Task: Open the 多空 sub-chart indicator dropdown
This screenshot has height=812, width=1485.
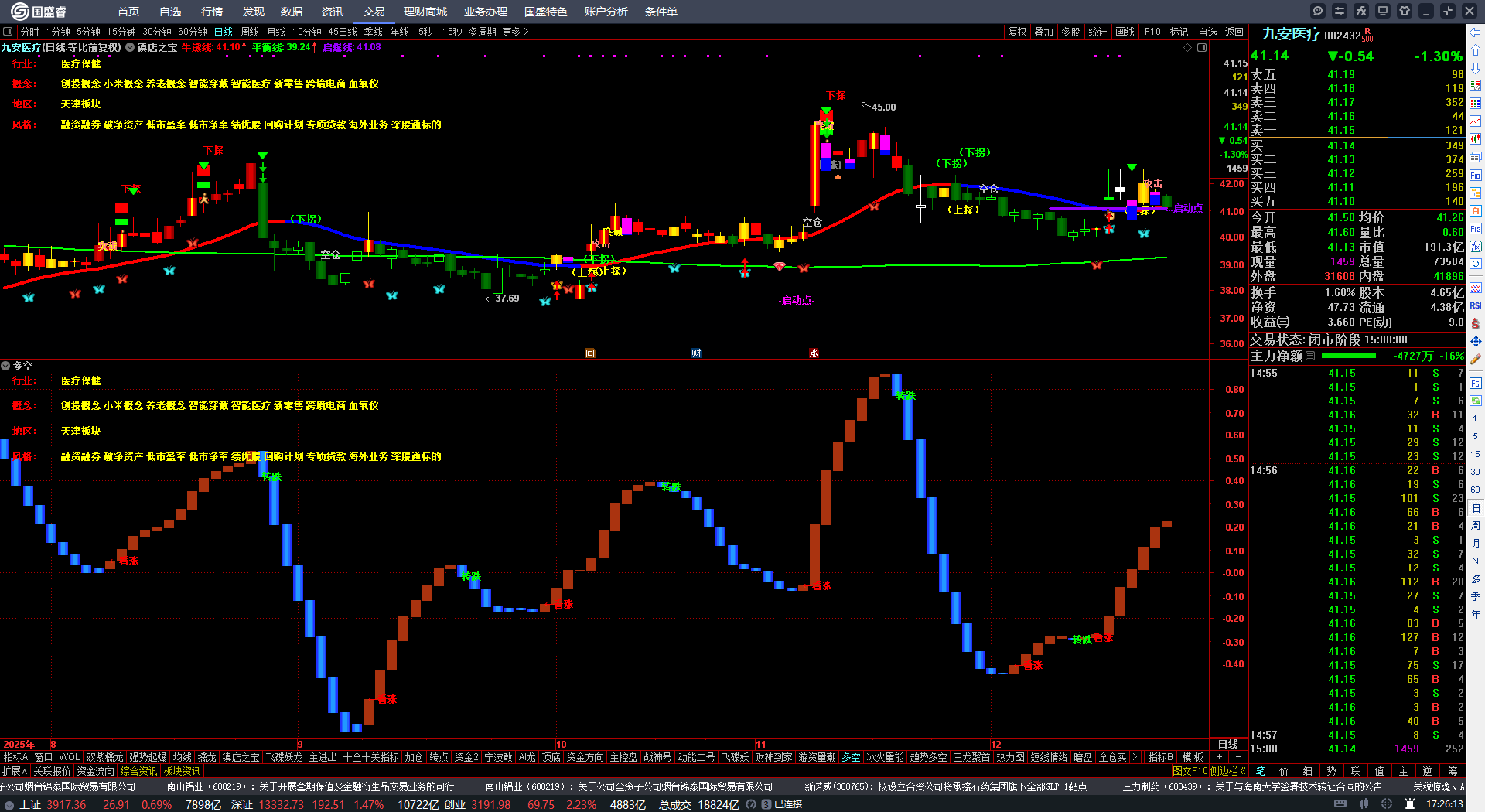Action: (x=5, y=366)
